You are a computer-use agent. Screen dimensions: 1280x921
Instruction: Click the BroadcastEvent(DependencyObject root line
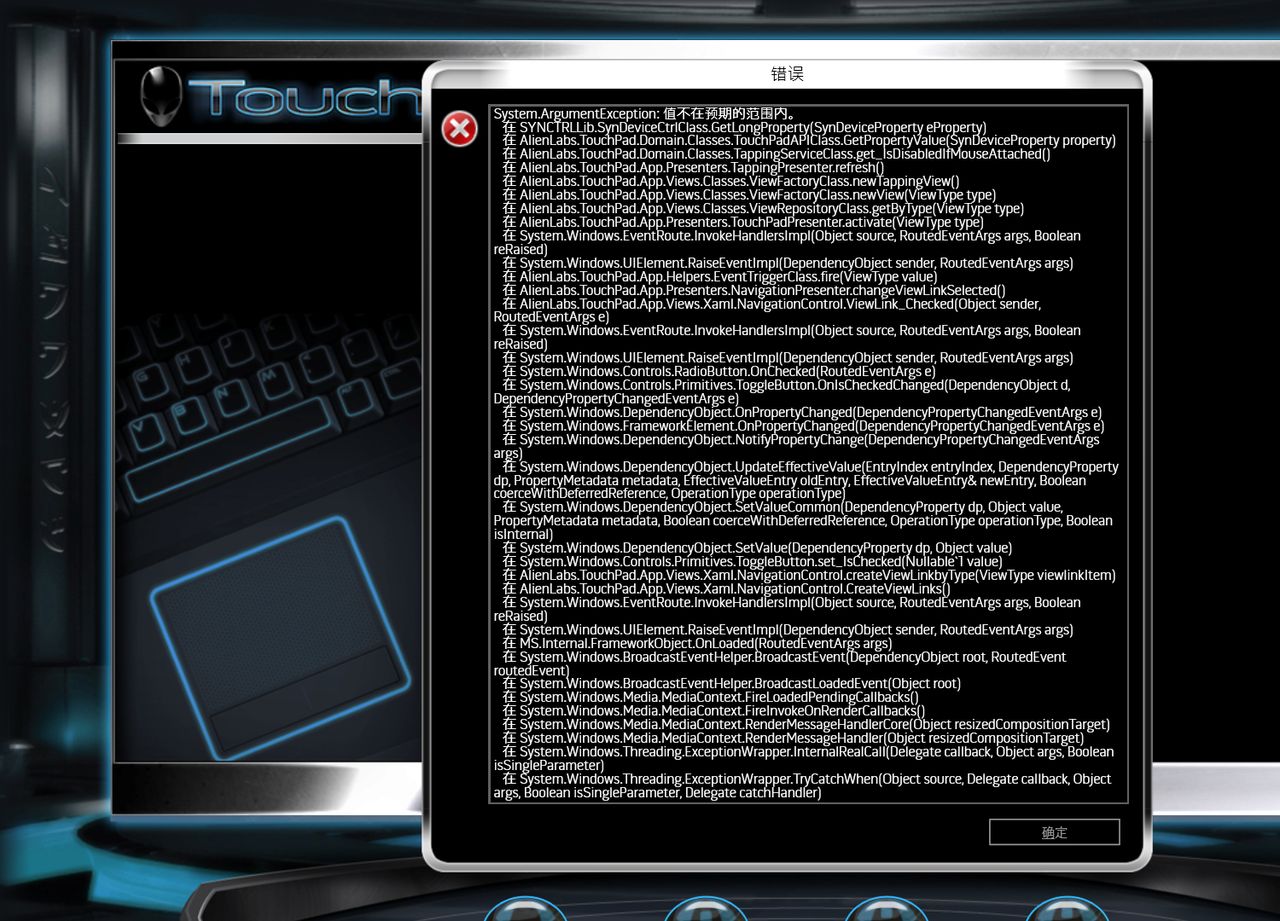[x=780, y=664]
